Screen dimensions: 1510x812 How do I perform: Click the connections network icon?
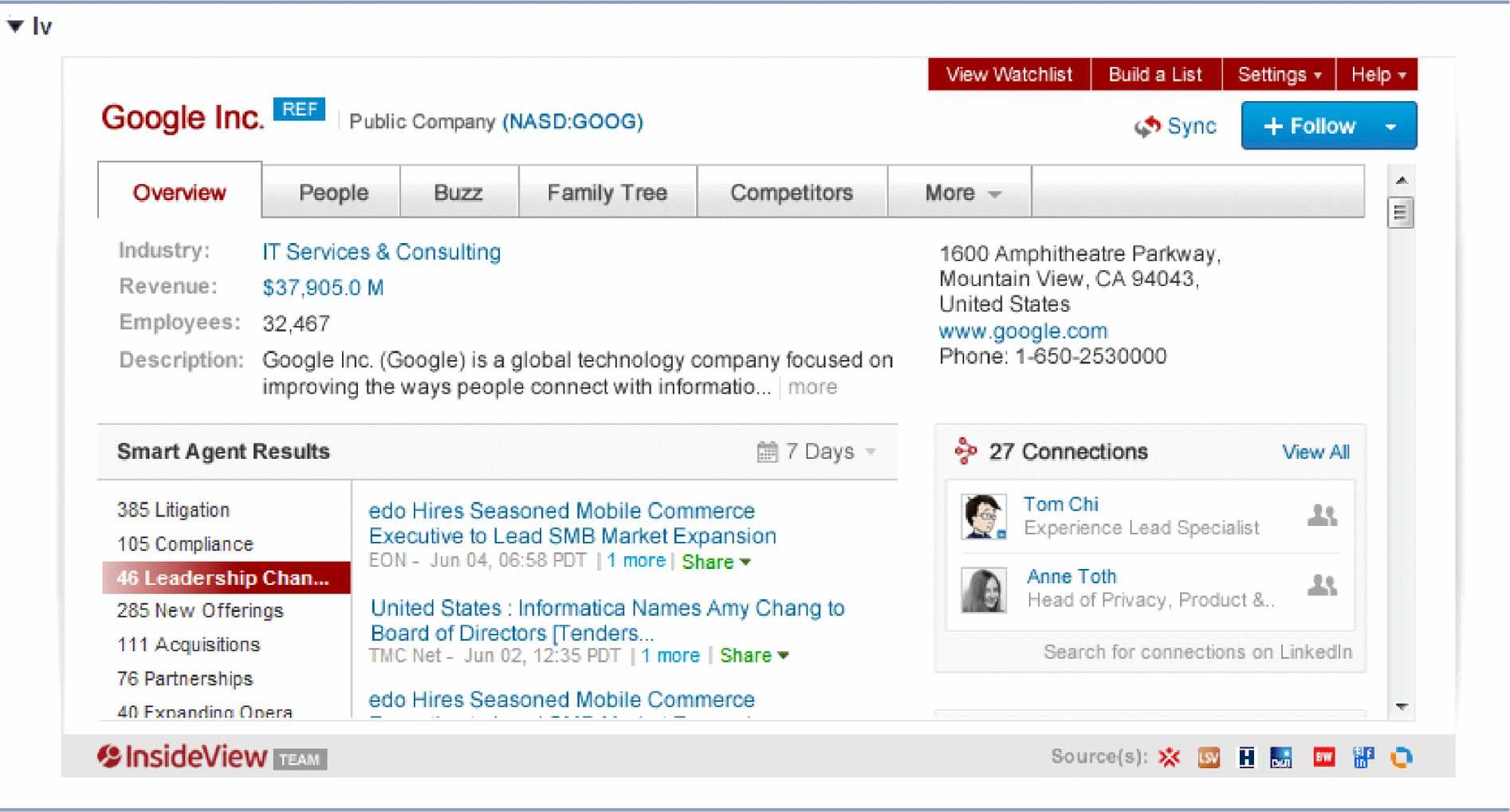tap(965, 451)
